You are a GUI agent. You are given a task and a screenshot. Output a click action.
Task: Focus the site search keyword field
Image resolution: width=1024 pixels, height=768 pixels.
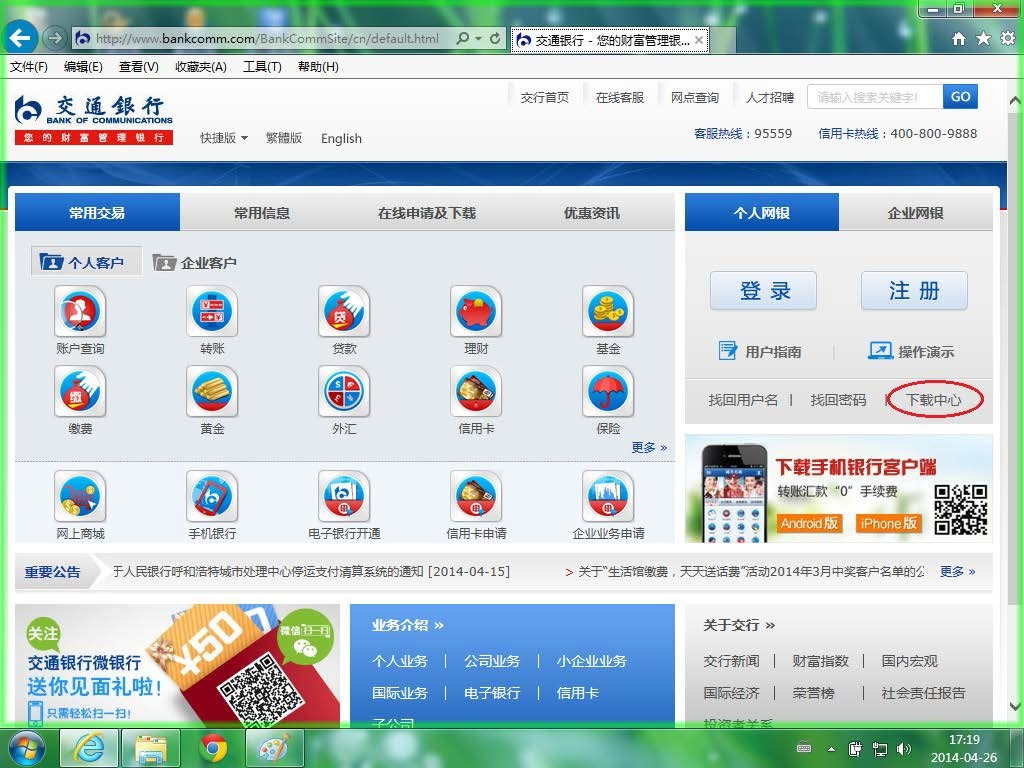pos(875,97)
